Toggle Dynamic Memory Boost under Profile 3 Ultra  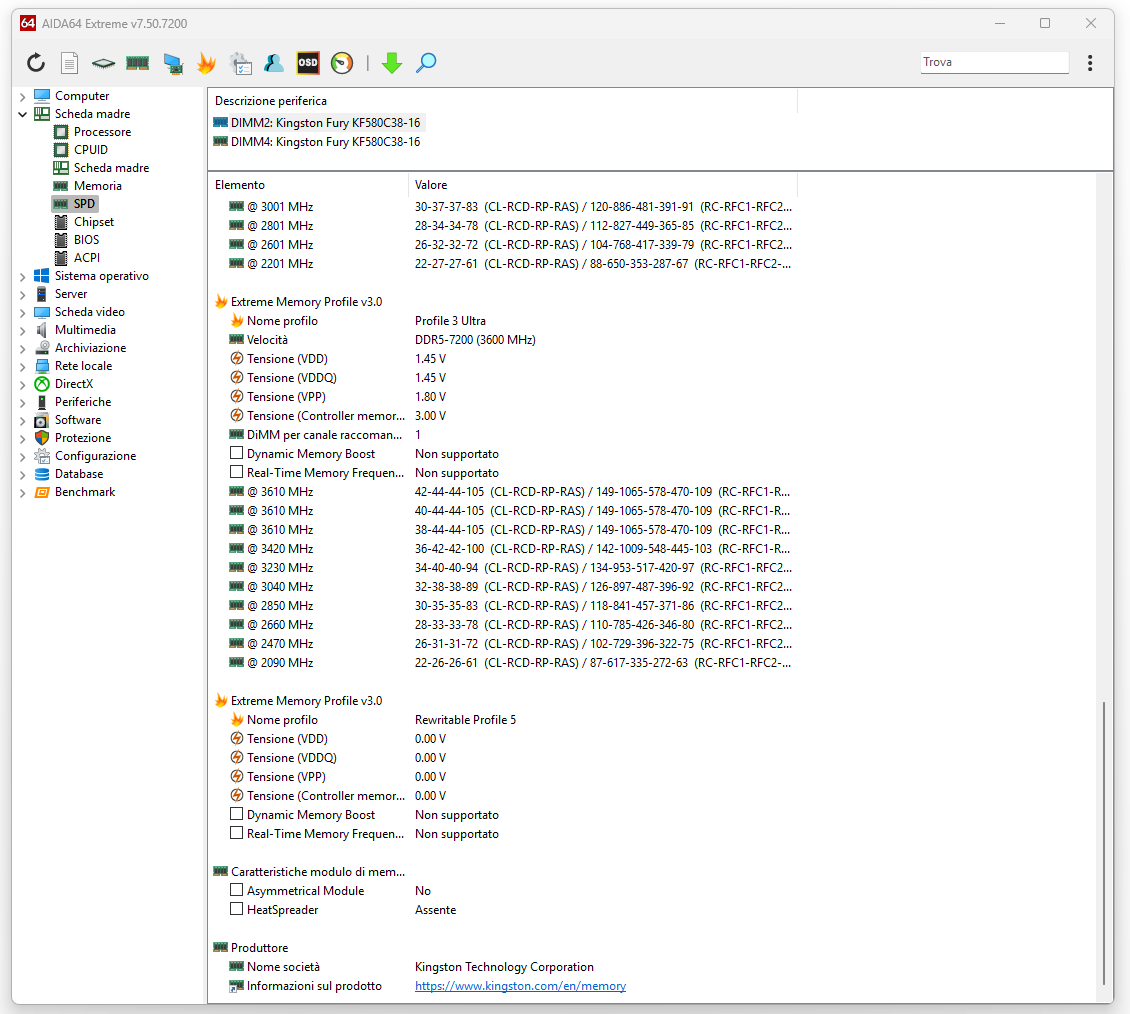236,453
